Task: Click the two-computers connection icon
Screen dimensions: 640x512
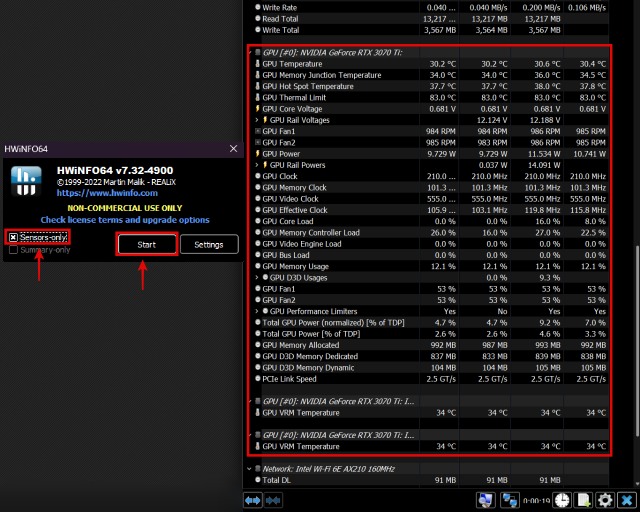Action: 510,499
